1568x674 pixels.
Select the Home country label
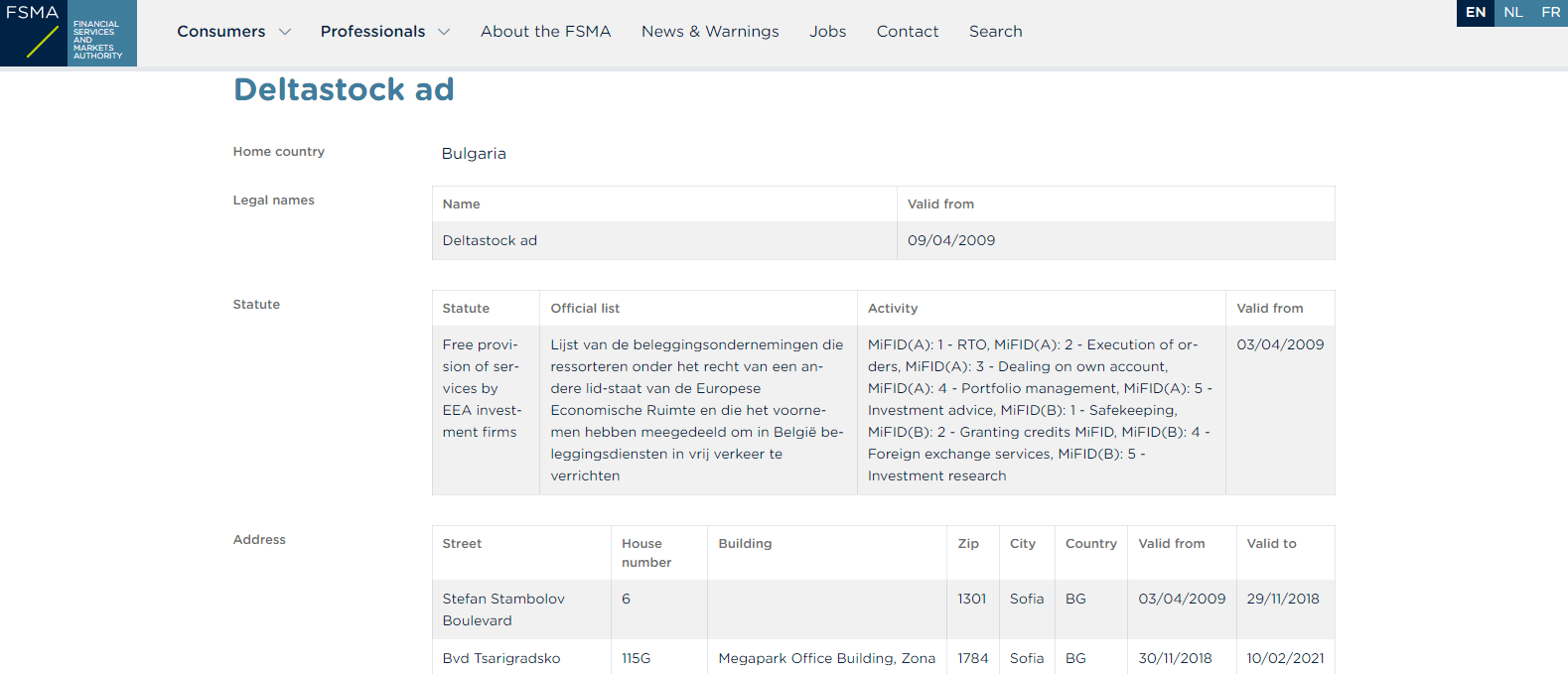(279, 152)
